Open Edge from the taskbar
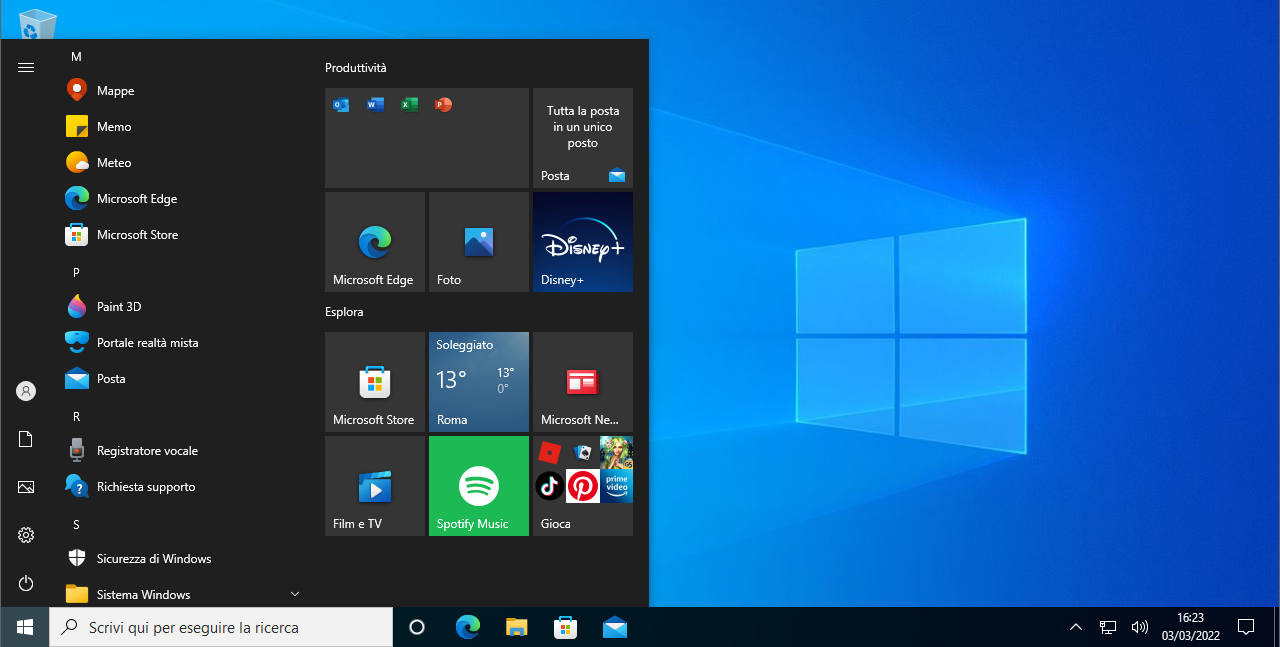 click(x=467, y=627)
